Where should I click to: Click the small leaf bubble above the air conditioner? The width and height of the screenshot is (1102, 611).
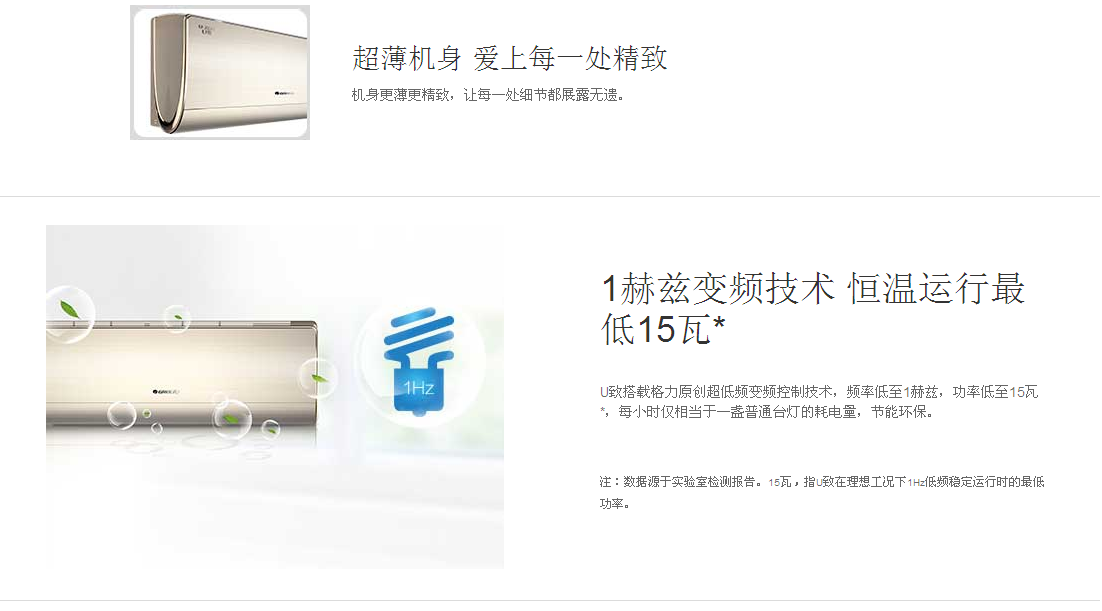tap(177, 319)
